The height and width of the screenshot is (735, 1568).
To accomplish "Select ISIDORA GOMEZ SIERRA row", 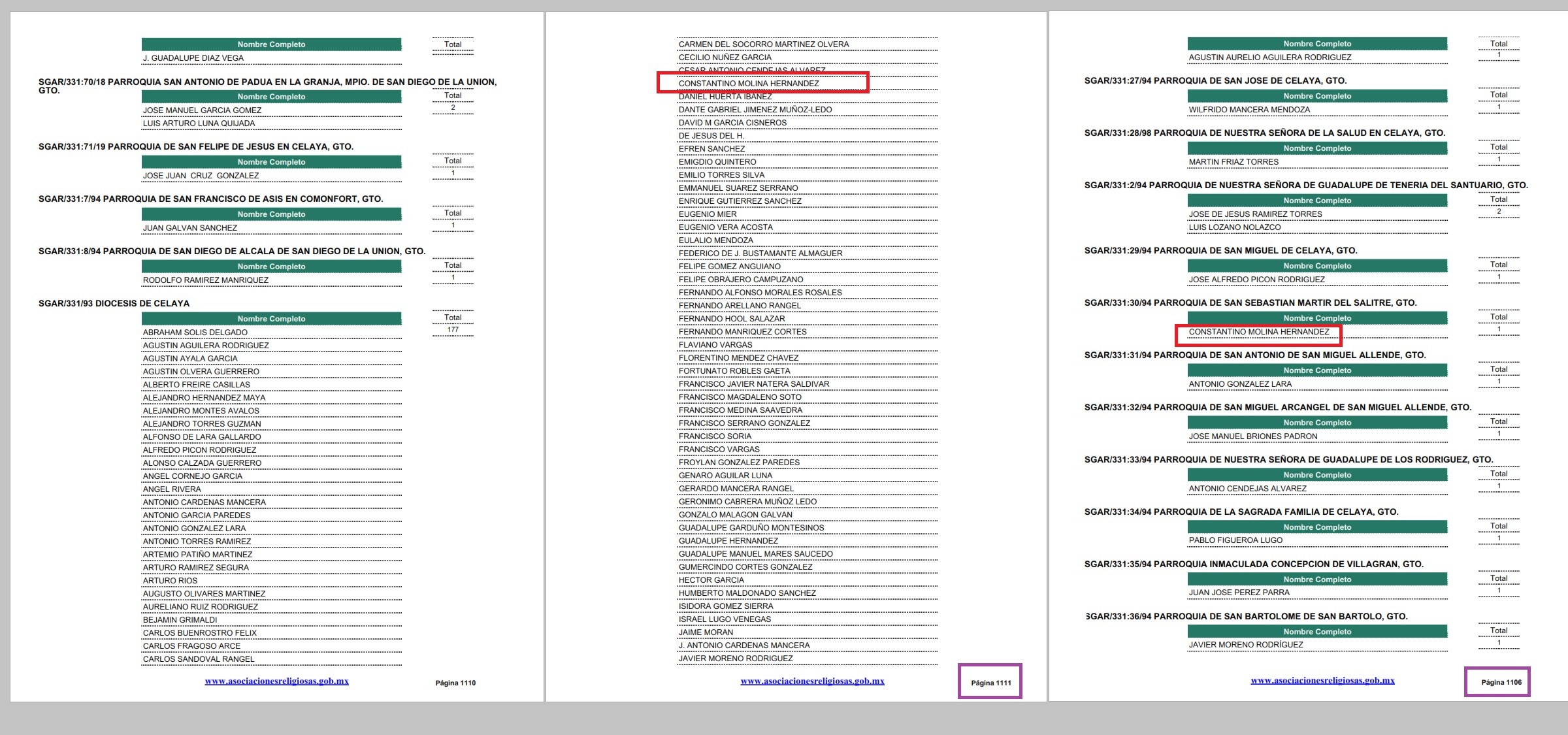I will pos(807,606).
